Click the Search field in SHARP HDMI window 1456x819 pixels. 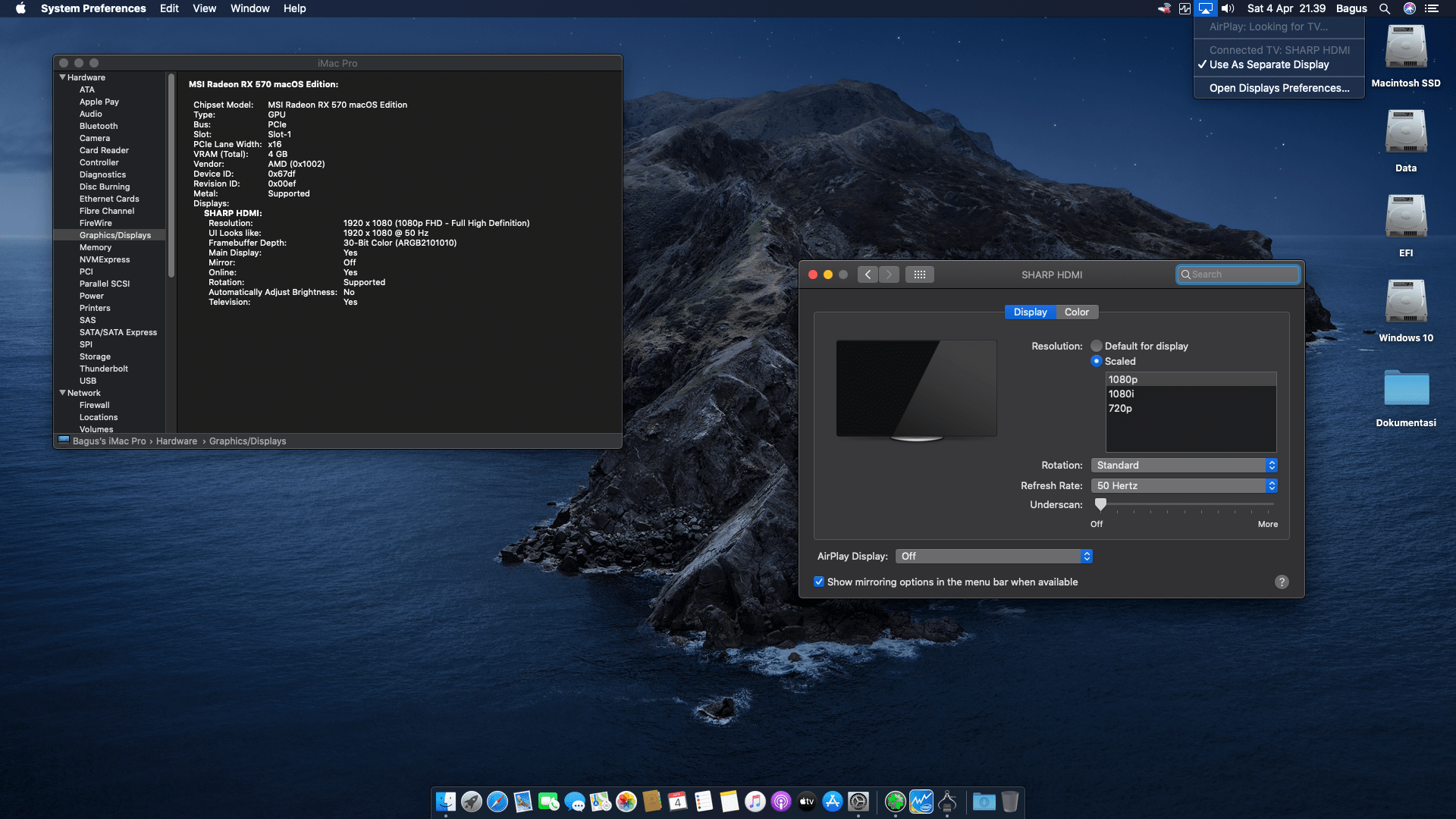pos(1238,275)
